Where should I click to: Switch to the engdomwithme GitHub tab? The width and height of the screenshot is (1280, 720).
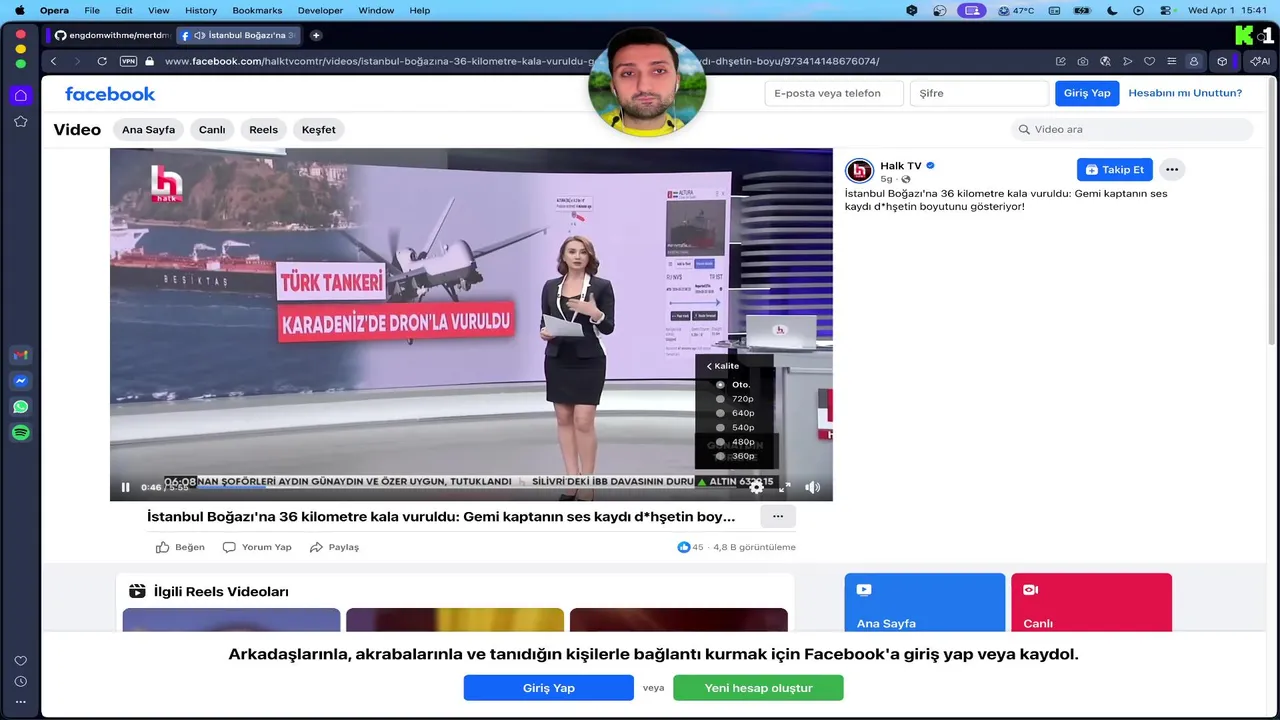(111, 35)
